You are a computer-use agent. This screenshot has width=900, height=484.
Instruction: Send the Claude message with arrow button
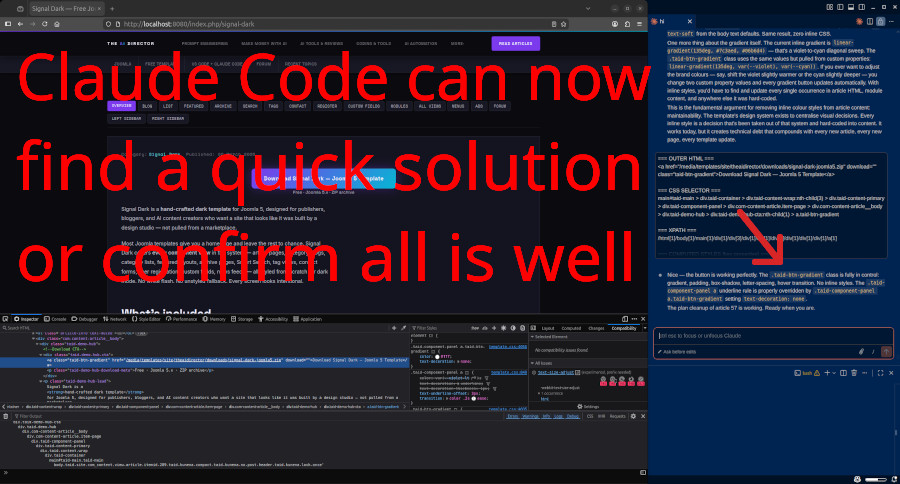(x=886, y=352)
